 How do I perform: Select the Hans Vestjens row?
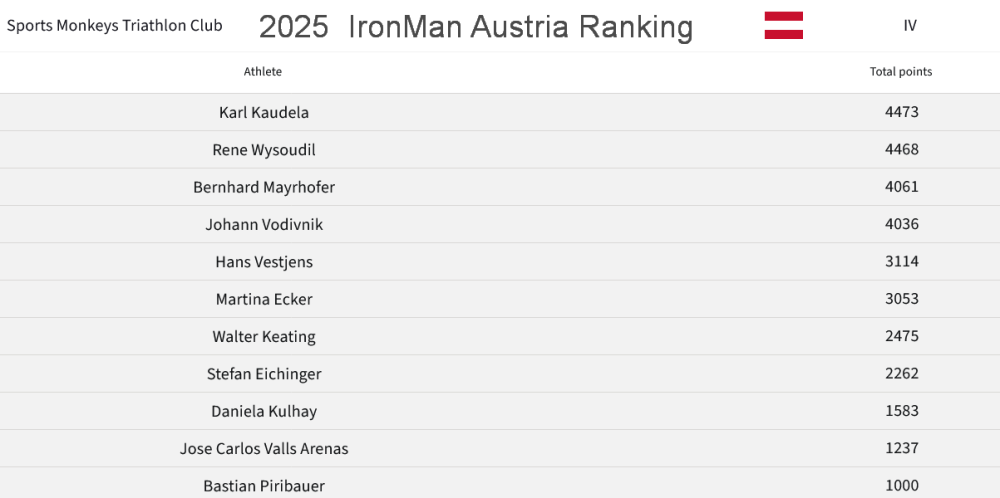(x=264, y=262)
